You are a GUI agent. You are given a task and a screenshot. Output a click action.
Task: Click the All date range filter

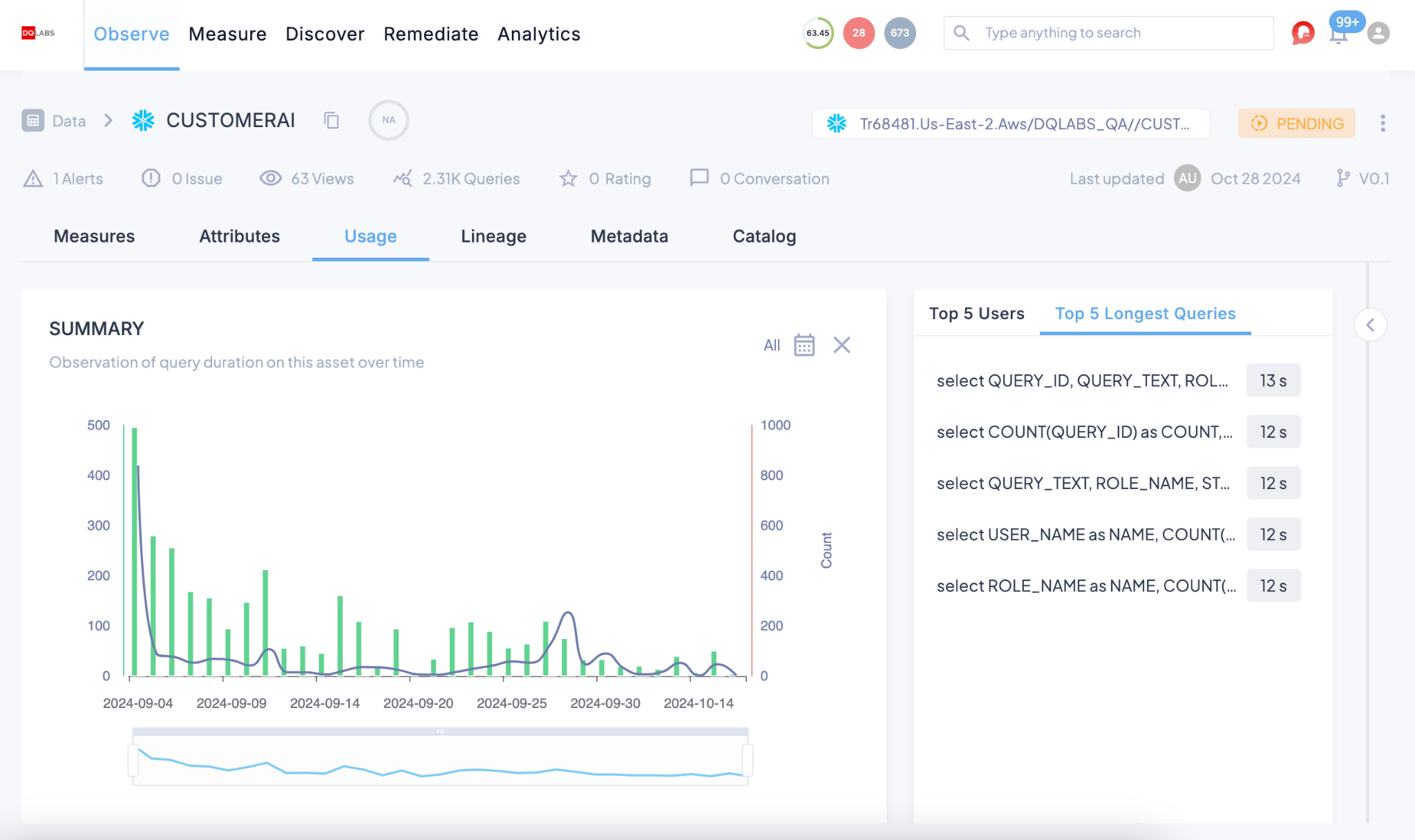pos(772,345)
